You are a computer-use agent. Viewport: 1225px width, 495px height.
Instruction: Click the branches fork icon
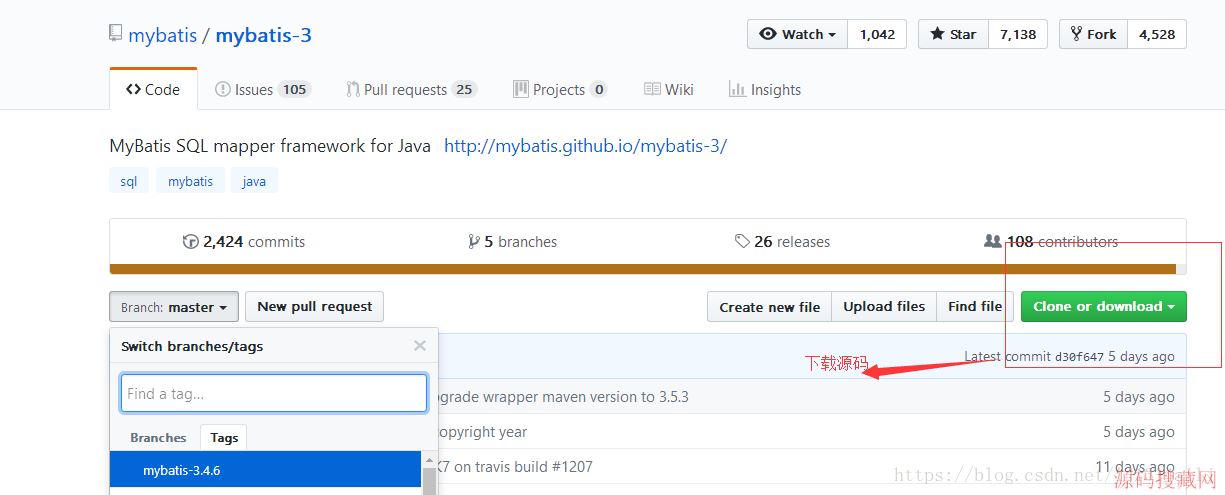[473, 242]
